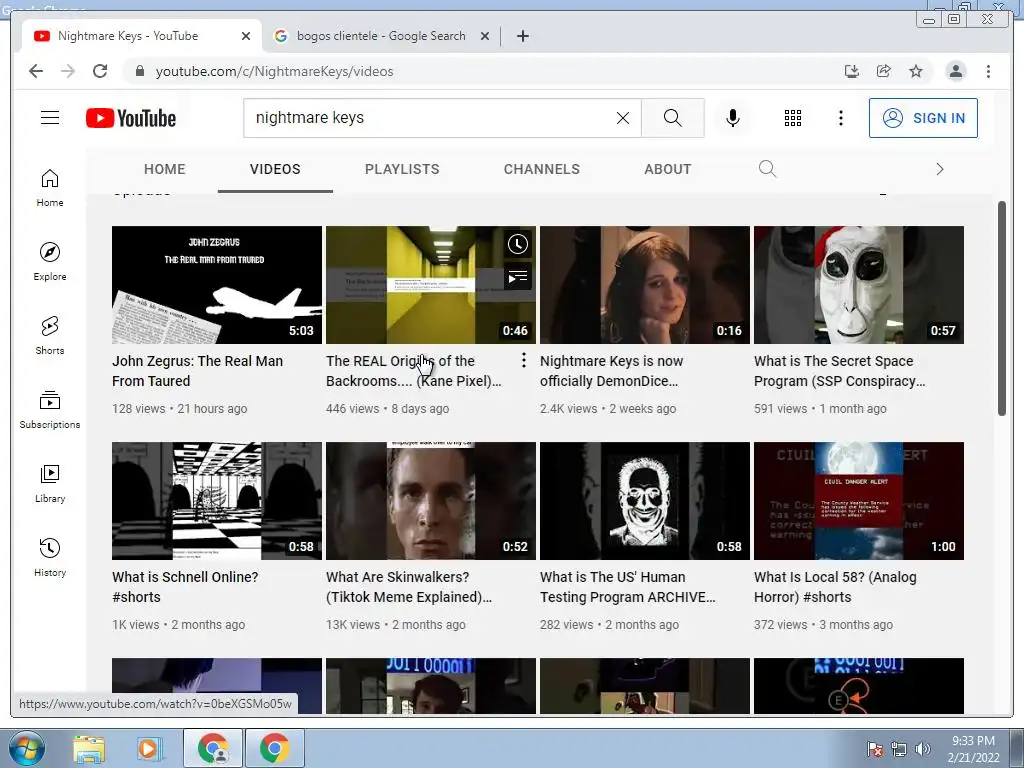Image resolution: width=1024 pixels, height=768 pixels.
Task: Open the YouTube guide hamburger menu
Action: point(50,118)
